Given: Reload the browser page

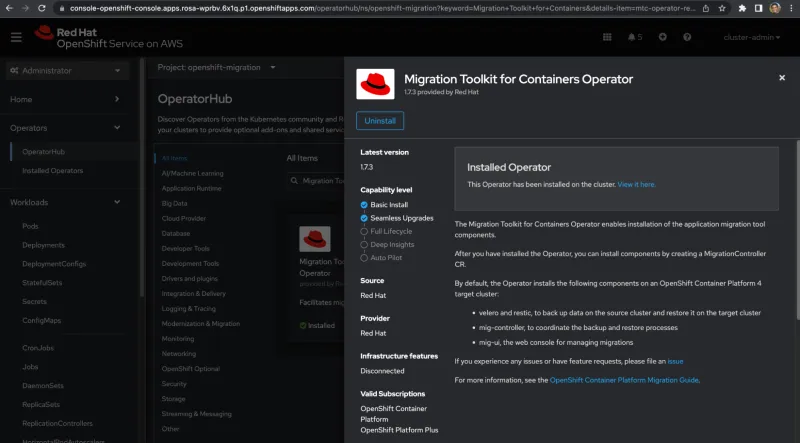Looking at the screenshot, I should [42, 7].
